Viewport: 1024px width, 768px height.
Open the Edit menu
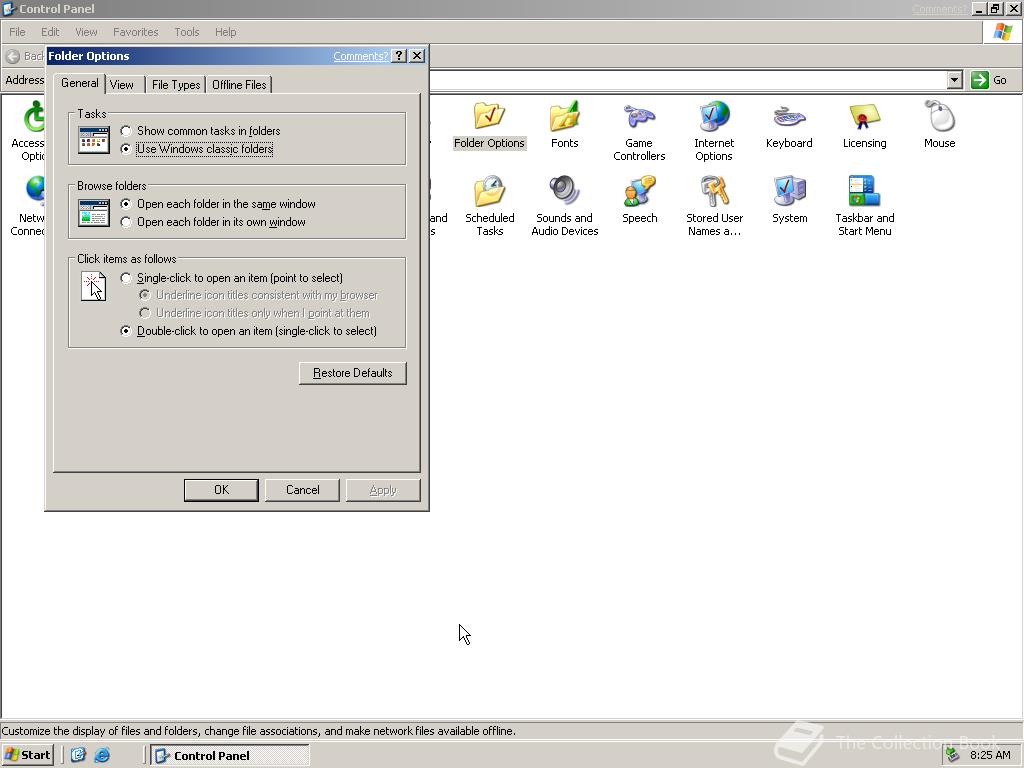pos(50,32)
